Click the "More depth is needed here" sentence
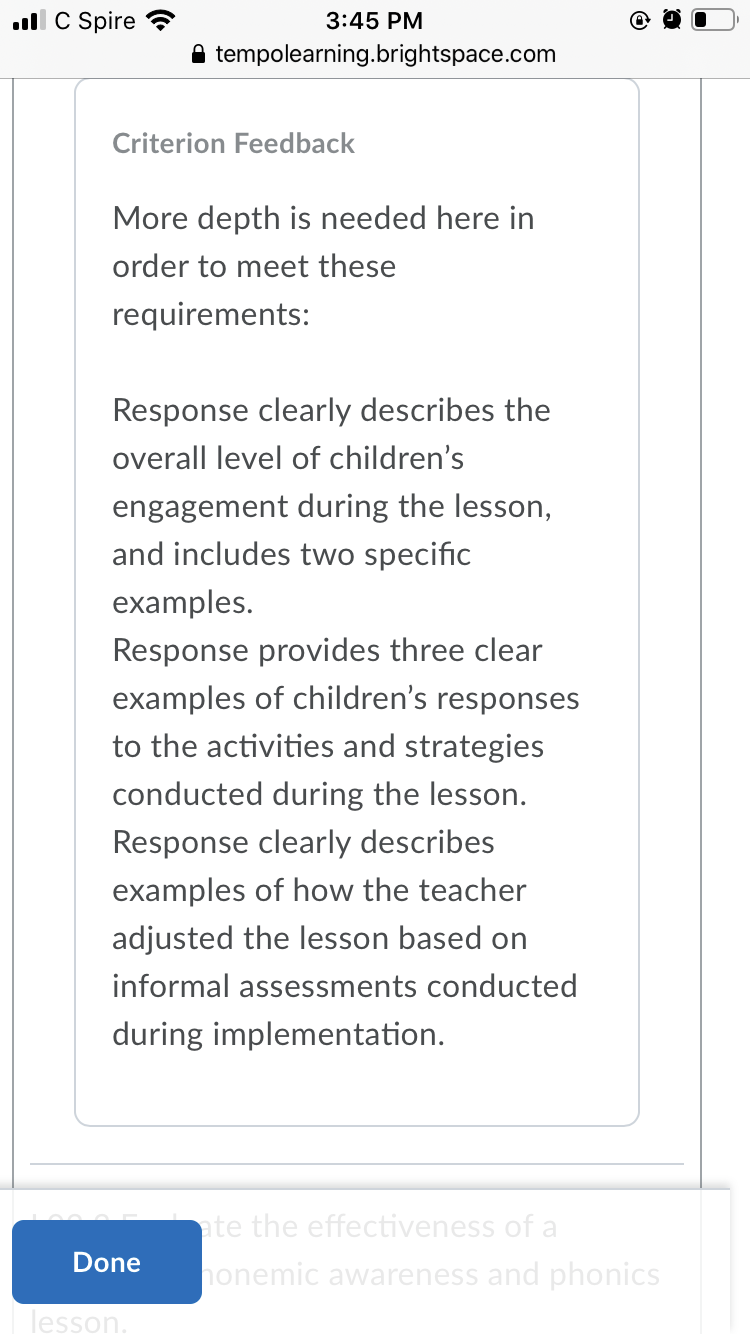This screenshot has width=750, height=1334. point(323,266)
